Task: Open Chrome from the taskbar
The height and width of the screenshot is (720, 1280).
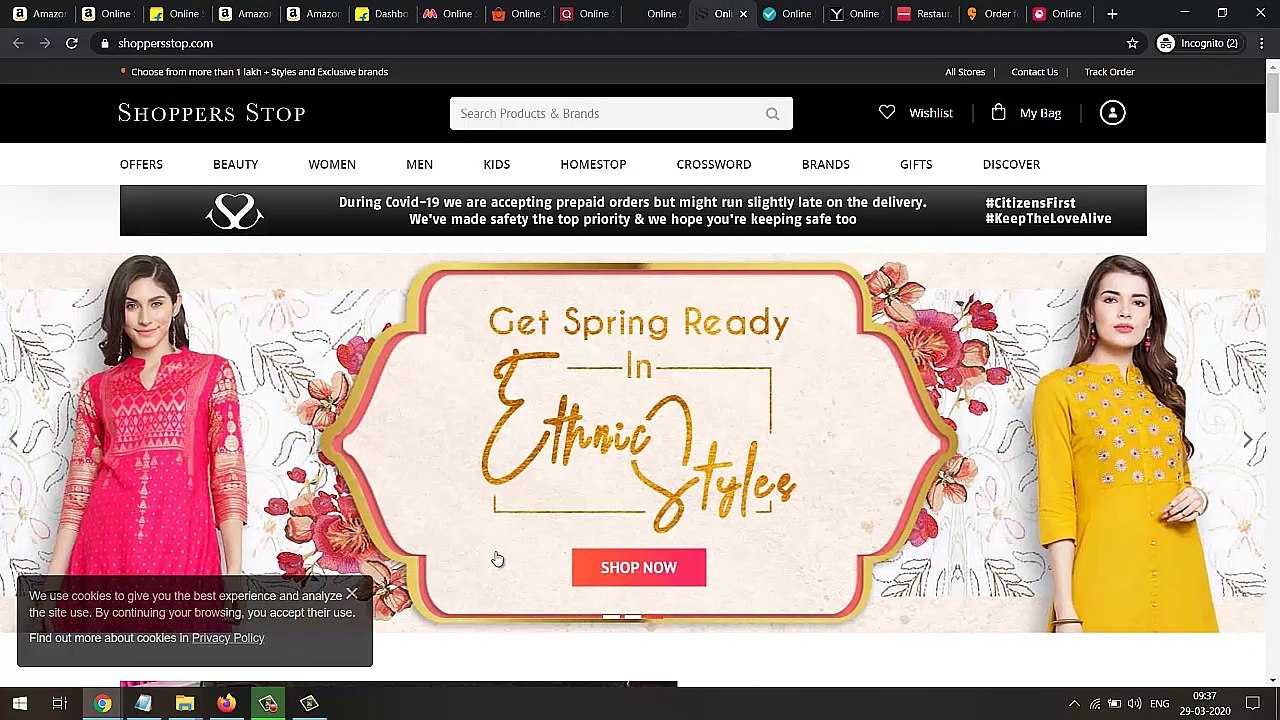Action: pyautogui.click(x=102, y=704)
